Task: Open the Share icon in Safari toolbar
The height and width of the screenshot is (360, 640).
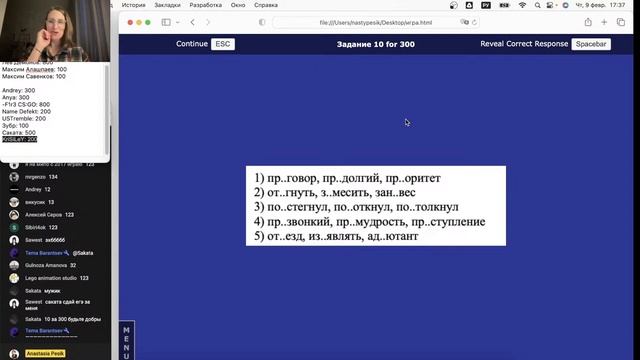Action: click(x=588, y=22)
